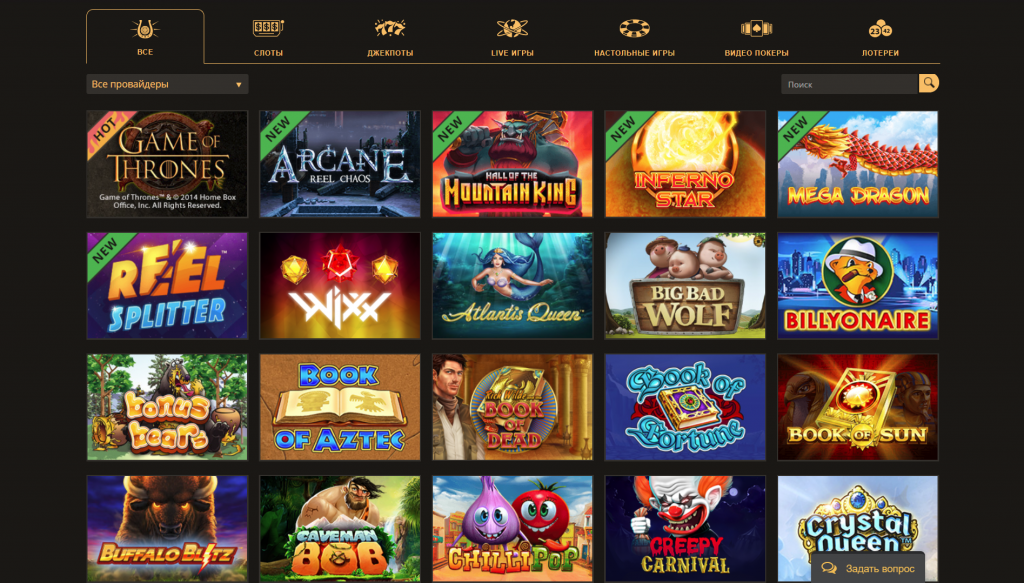Click the horseshoe icon above ВСЕ
The image size is (1024, 583).
pos(145,29)
